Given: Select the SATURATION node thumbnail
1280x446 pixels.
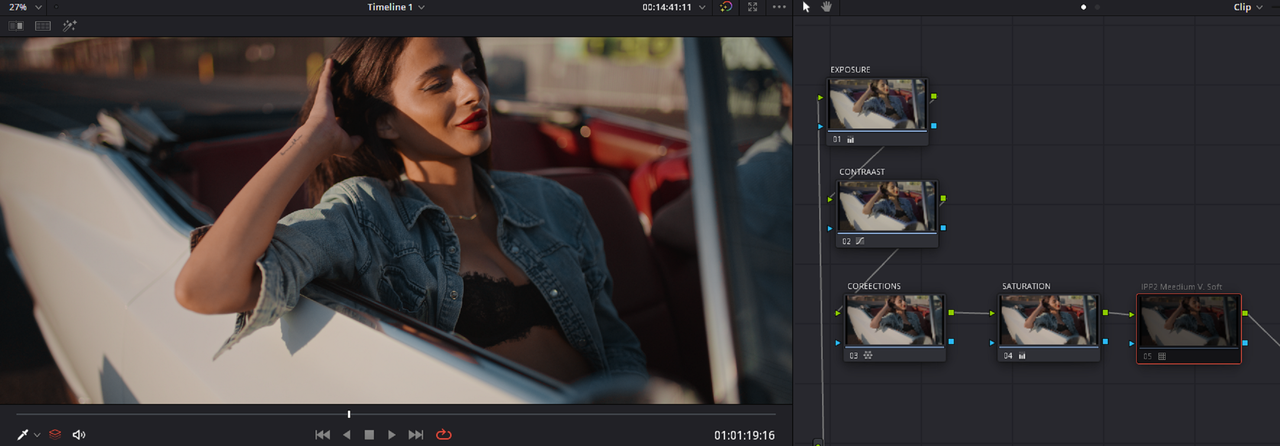Looking at the screenshot, I should [x=1049, y=320].
